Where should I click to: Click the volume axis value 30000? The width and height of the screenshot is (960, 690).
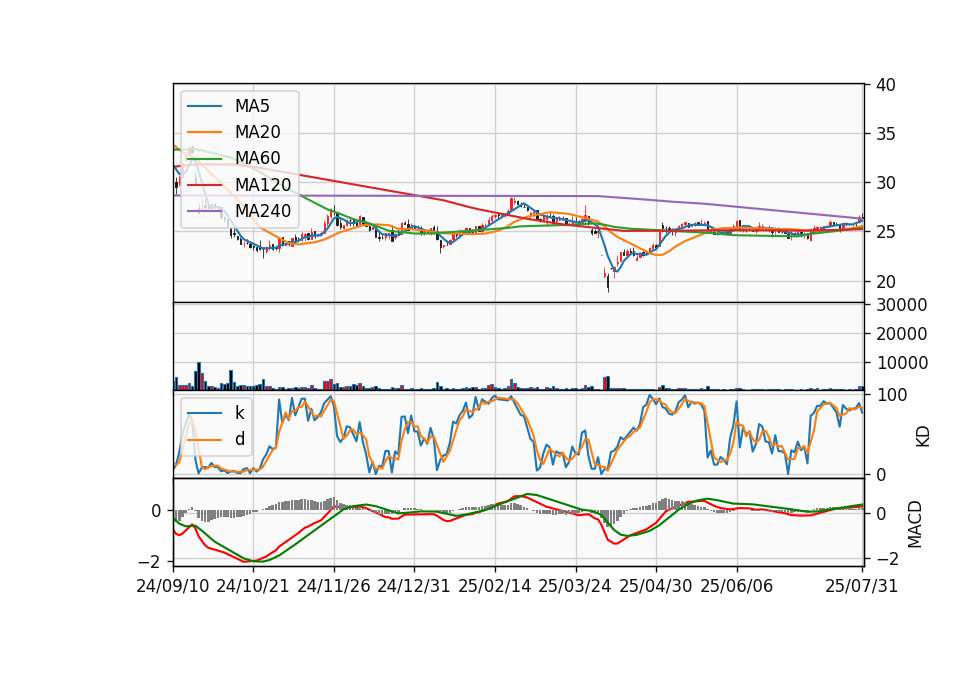(x=901, y=305)
